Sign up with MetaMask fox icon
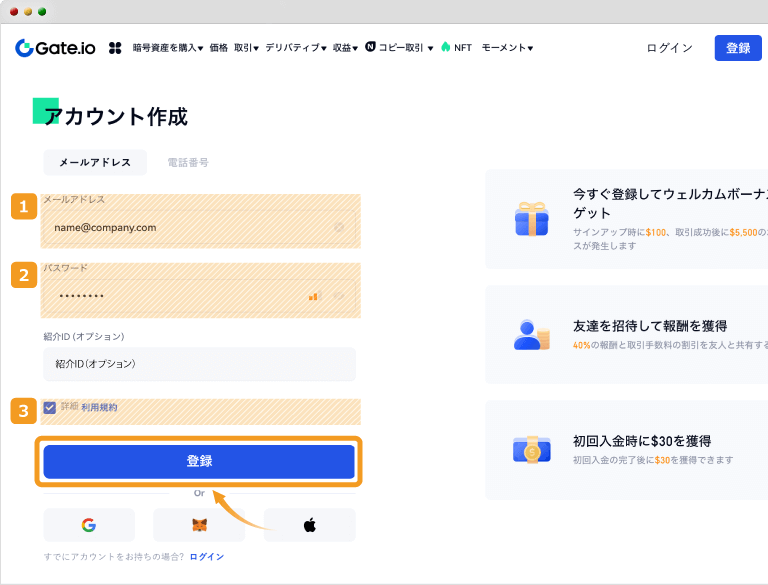Image resolution: width=768 pixels, height=585 pixels. [199, 525]
